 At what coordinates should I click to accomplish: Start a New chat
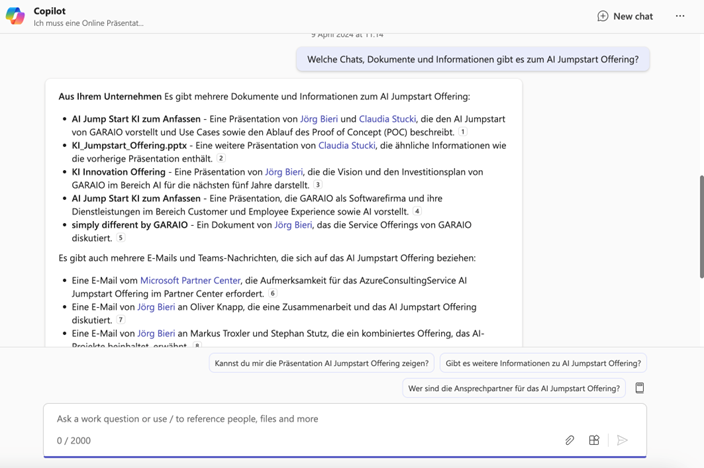tap(625, 16)
